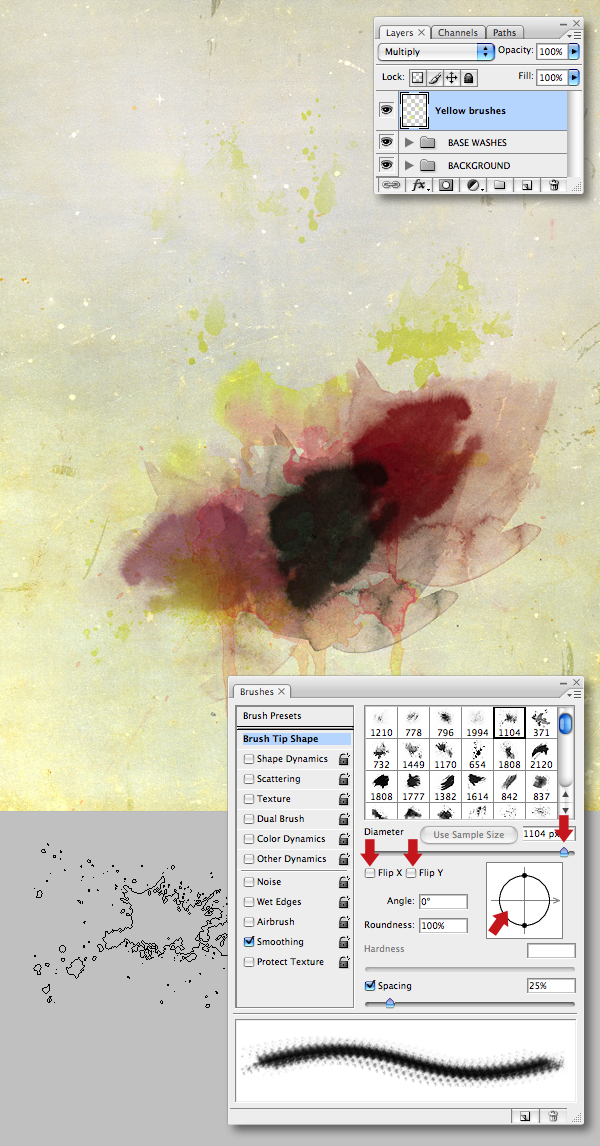600x1146 pixels.
Task: Switch to the Channels tab
Action: pyautogui.click(x=458, y=33)
